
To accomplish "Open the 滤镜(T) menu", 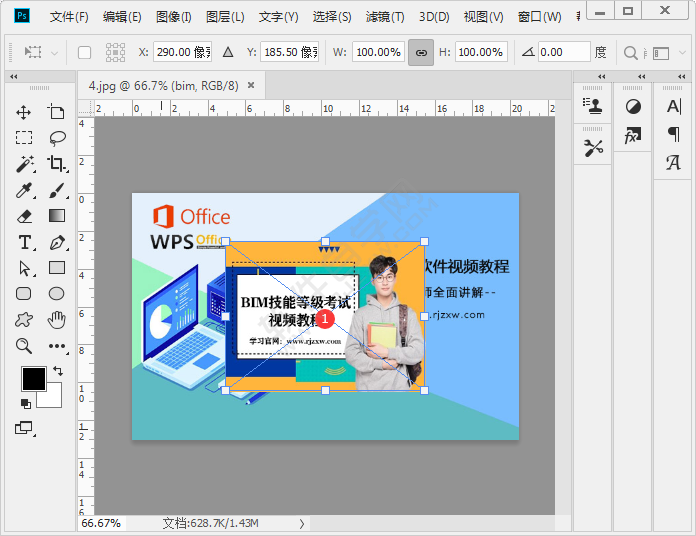I will pyautogui.click(x=385, y=17).
